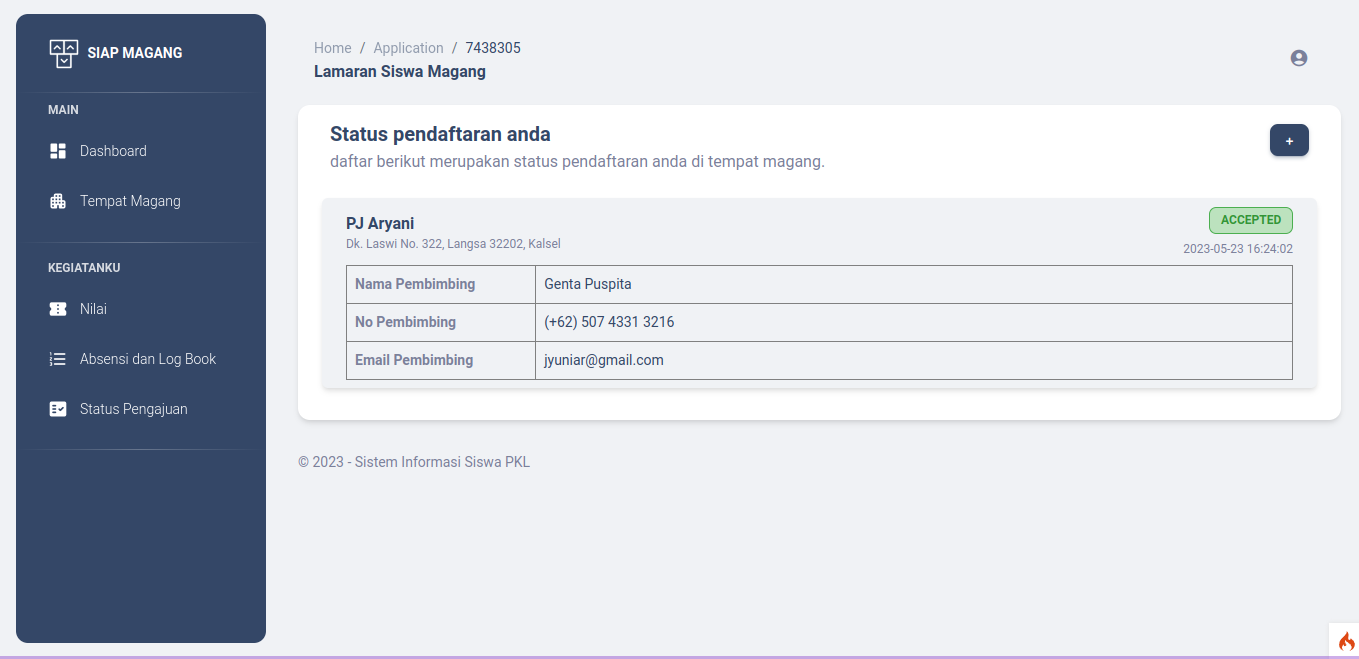Go to Tempat Magang in sidebar
Image resolution: width=1359 pixels, height=659 pixels.
click(130, 201)
